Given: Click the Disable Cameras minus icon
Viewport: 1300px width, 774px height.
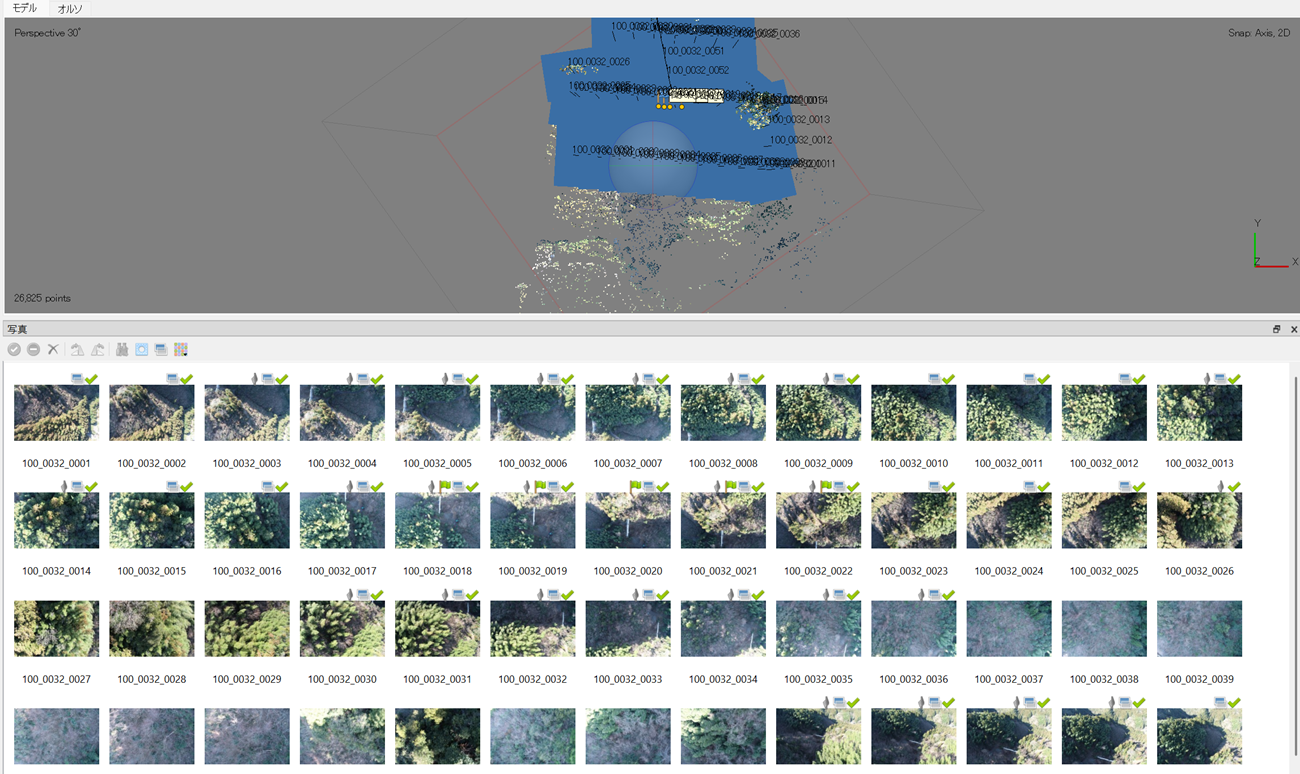Looking at the screenshot, I should (33, 350).
